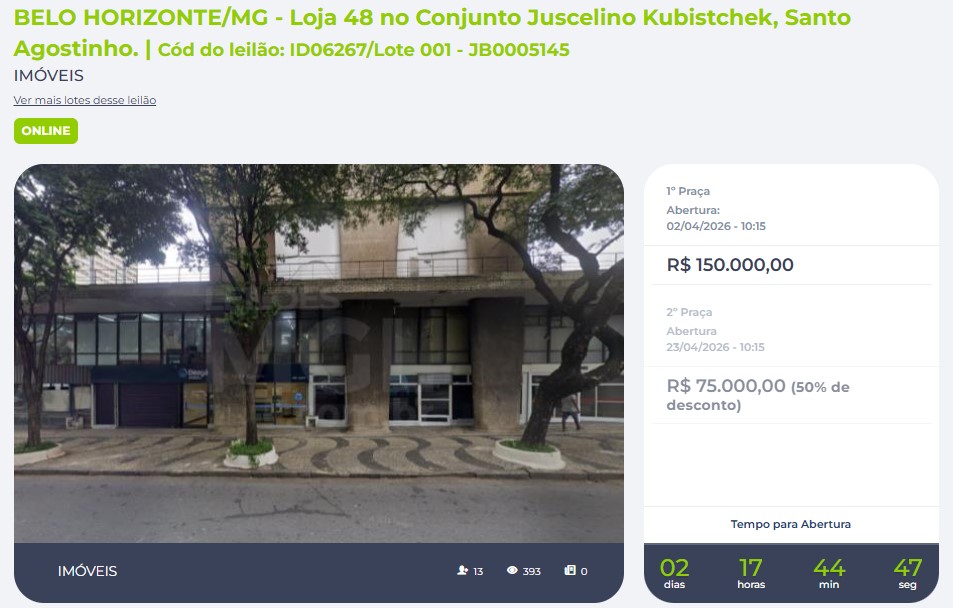
Task: Click the R$ 150.000,00 price
Action: click(730, 265)
